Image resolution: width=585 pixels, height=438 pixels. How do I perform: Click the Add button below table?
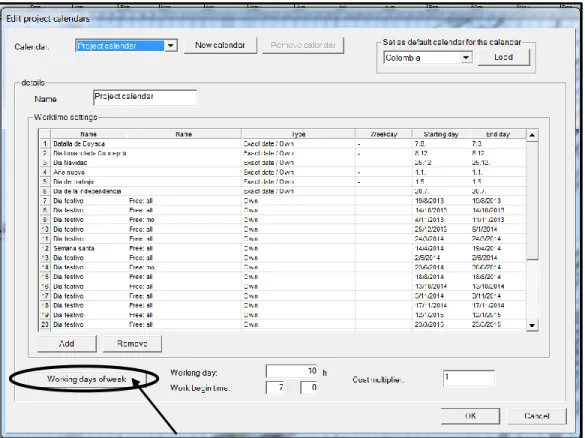(x=67, y=343)
